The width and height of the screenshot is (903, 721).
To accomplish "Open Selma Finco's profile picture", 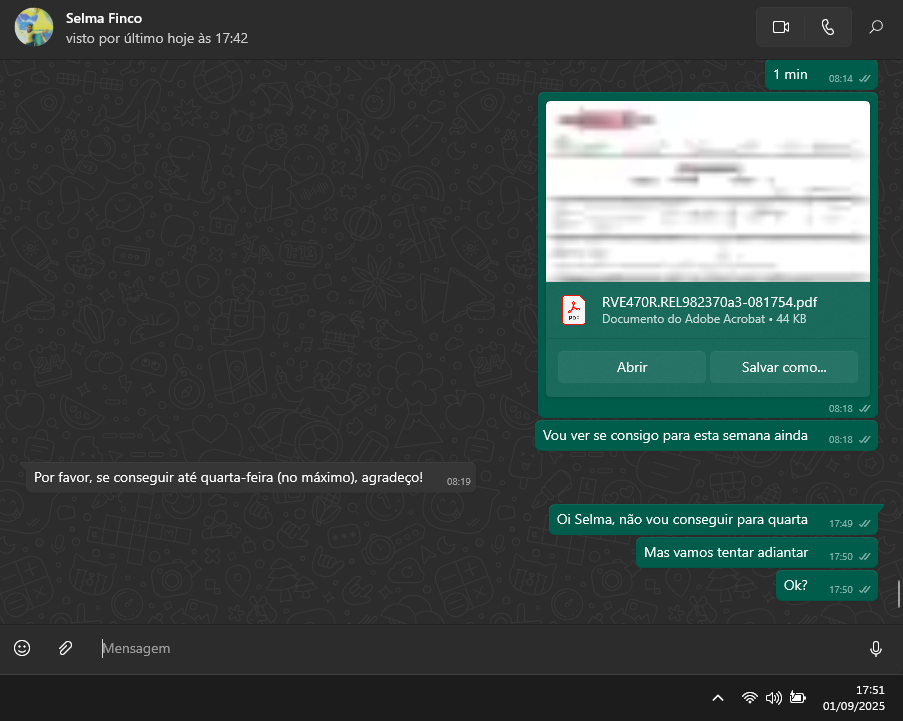I will (34, 27).
